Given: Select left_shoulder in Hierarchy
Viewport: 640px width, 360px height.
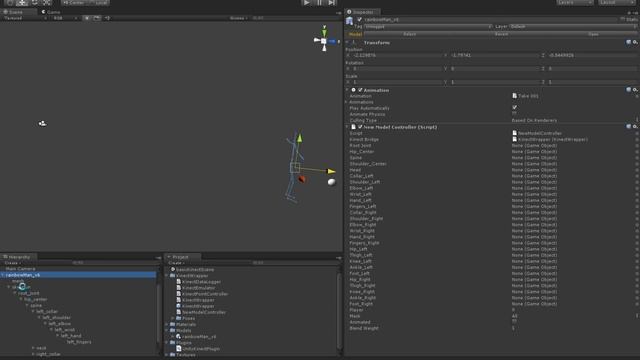Looking at the screenshot, I should 57,318.
